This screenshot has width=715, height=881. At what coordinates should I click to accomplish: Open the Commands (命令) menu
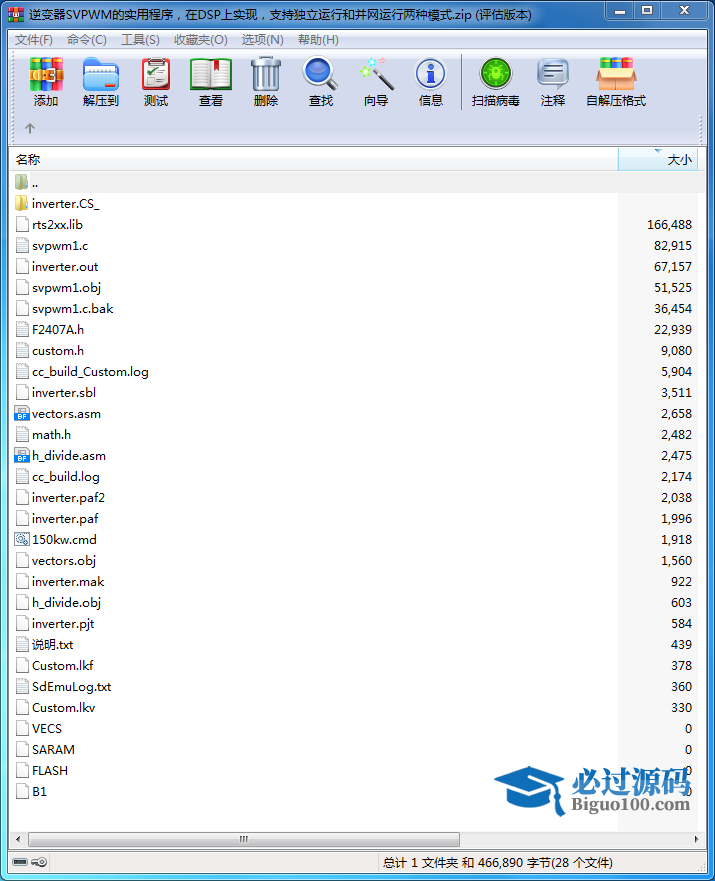click(86, 40)
